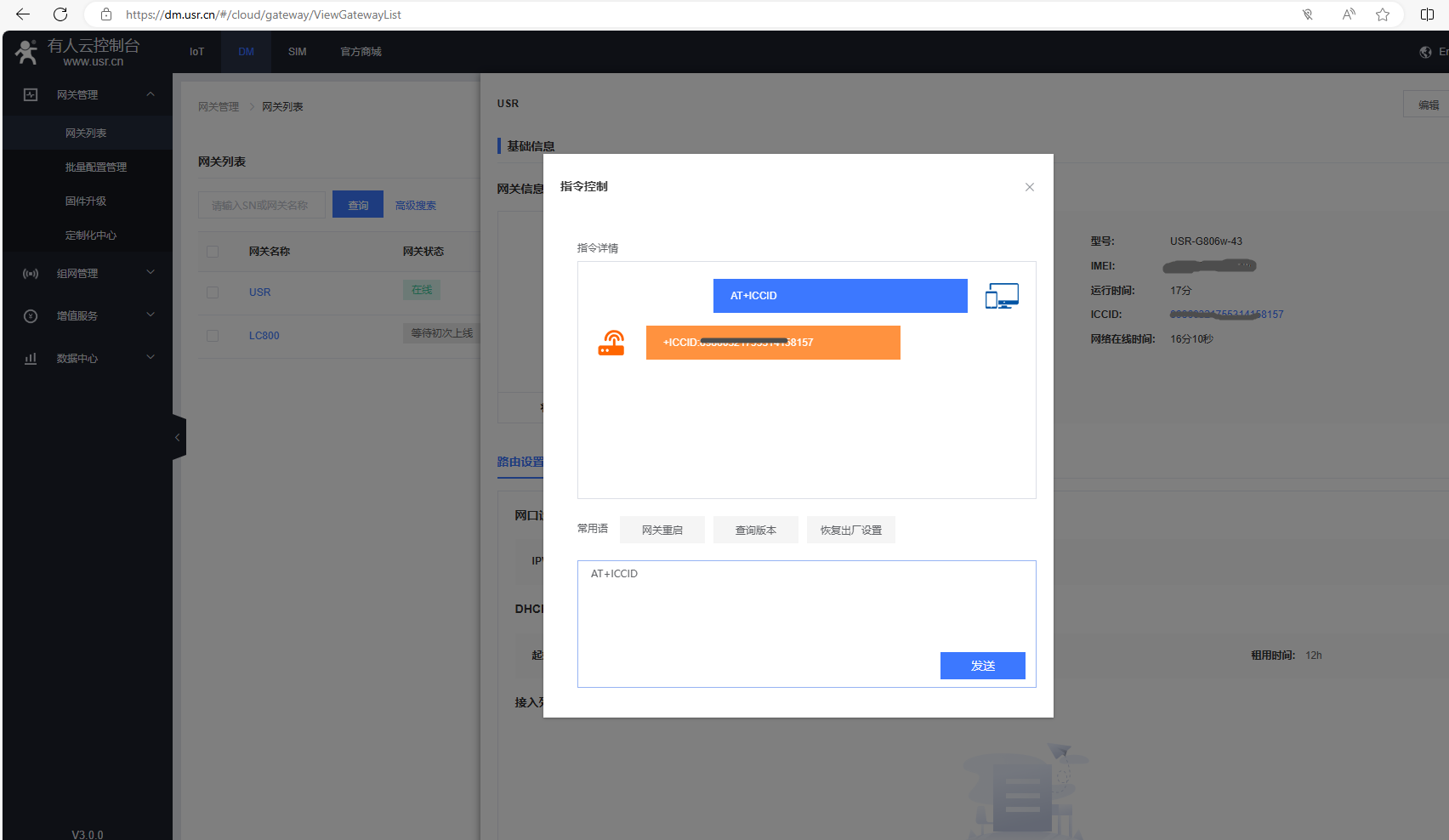Open the IoT top tab
Image resolution: width=1449 pixels, height=840 pixels.
click(x=196, y=52)
